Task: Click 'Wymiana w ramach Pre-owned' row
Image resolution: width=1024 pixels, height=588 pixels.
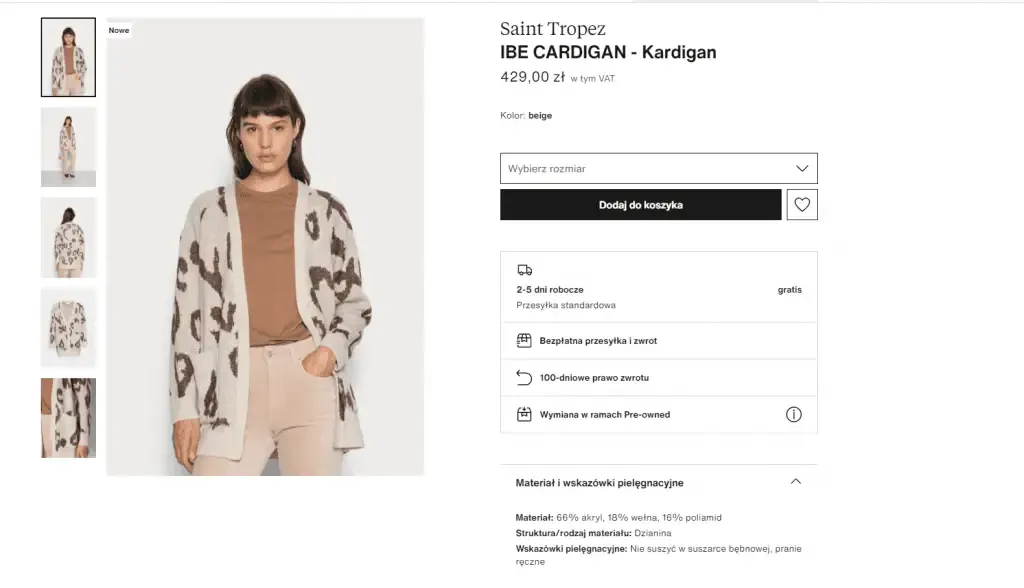Action: click(x=604, y=414)
